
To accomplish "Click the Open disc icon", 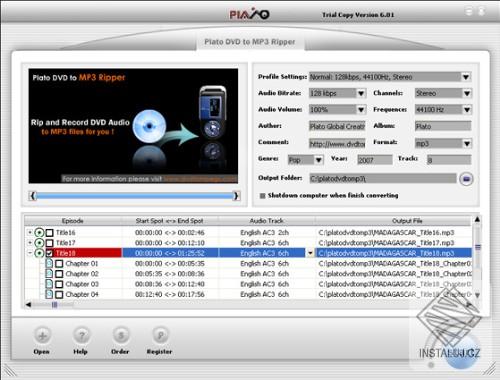I will [x=42, y=335].
